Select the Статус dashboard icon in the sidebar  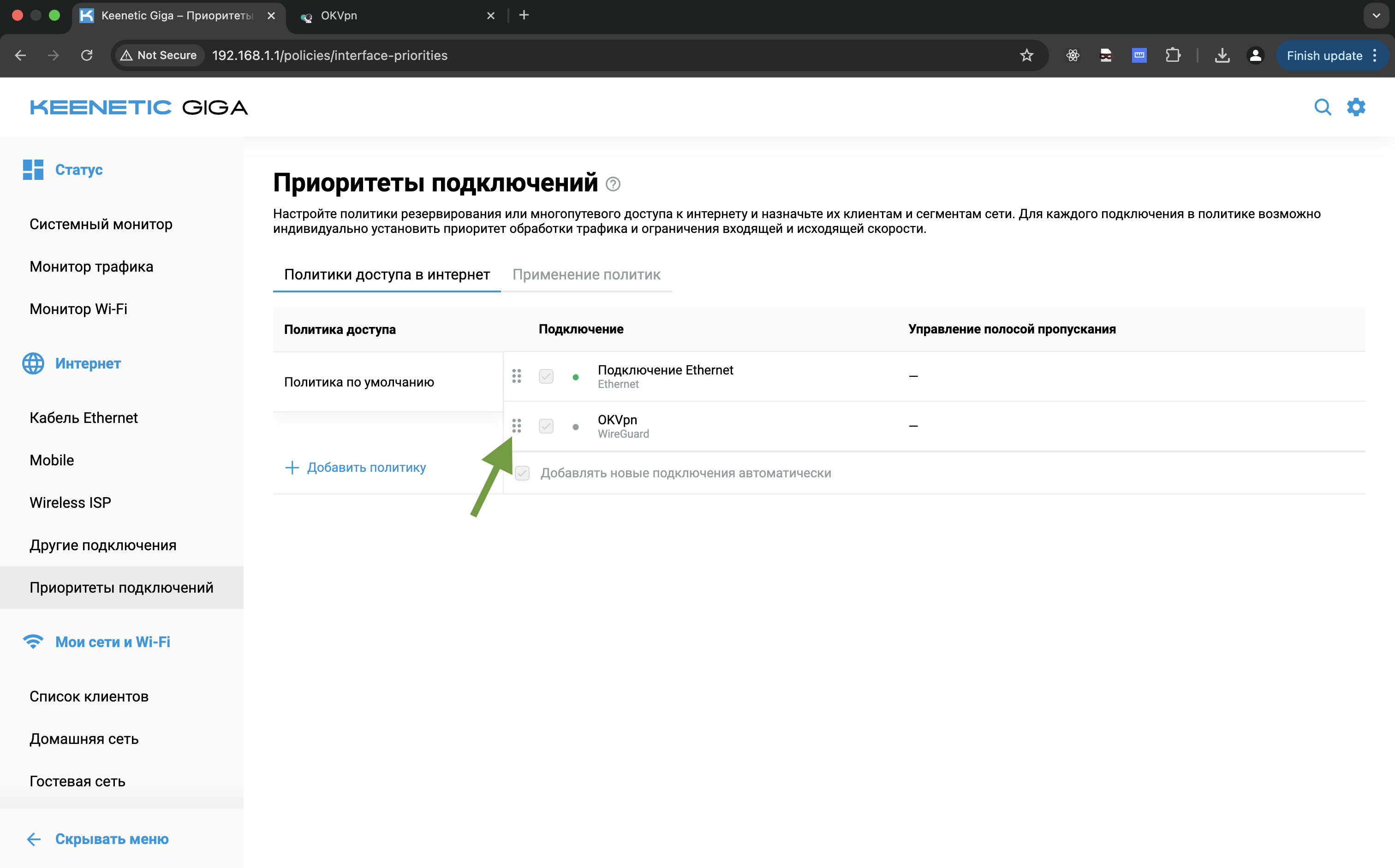pyautogui.click(x=33, y=169)
